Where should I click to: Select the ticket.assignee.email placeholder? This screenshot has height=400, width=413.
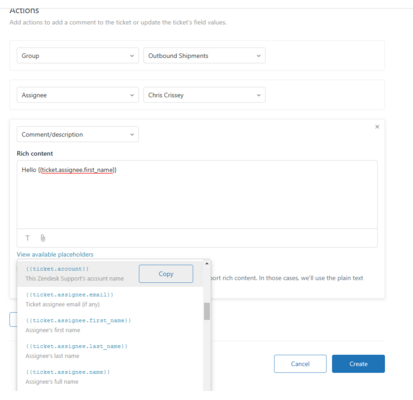(110, 299)
